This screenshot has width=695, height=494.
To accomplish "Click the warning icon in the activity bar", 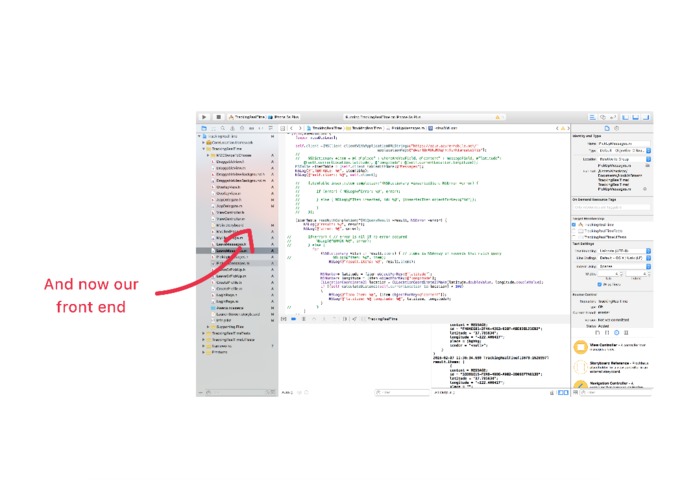I will point(497,117).
